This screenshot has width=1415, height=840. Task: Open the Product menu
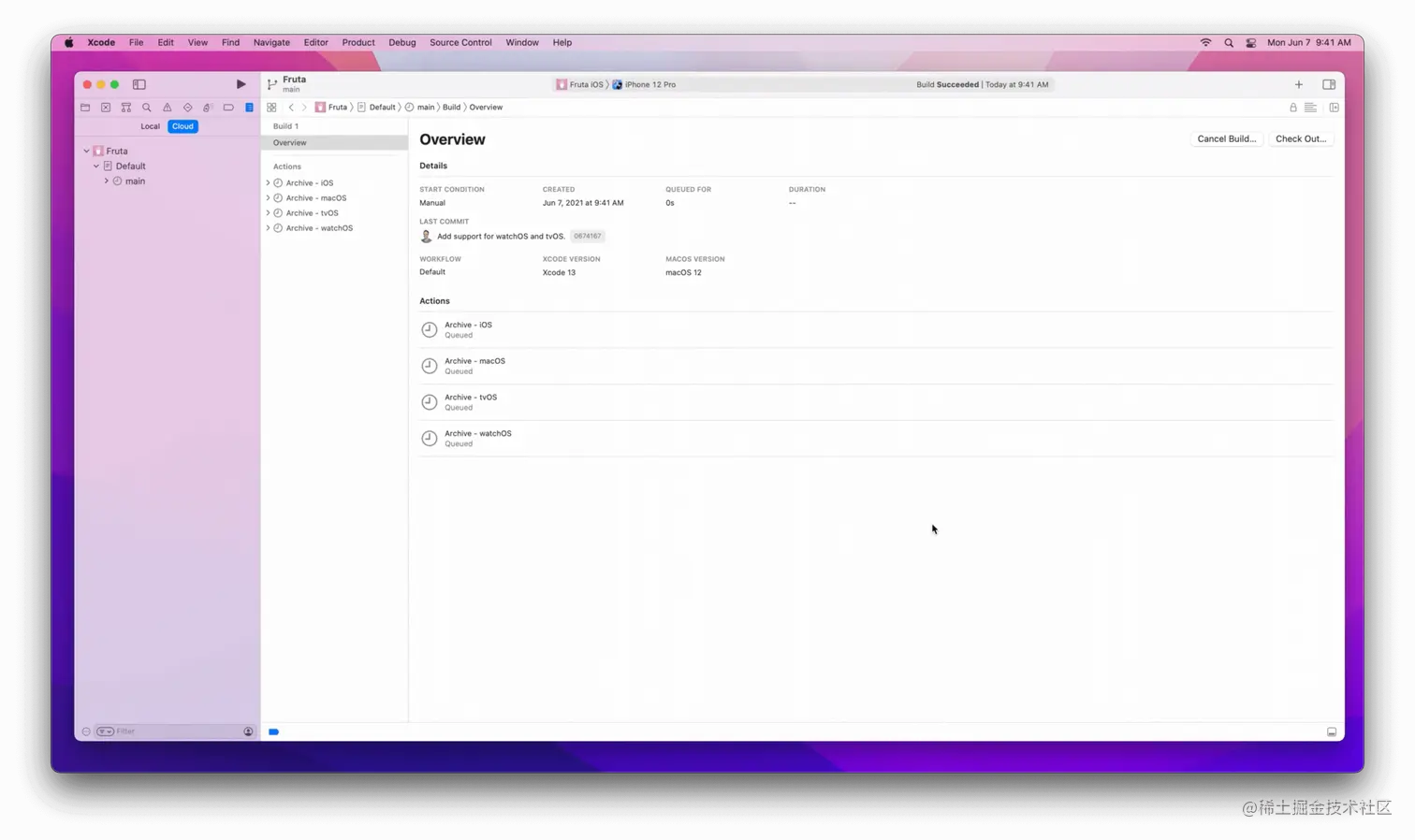pos(358,42)
